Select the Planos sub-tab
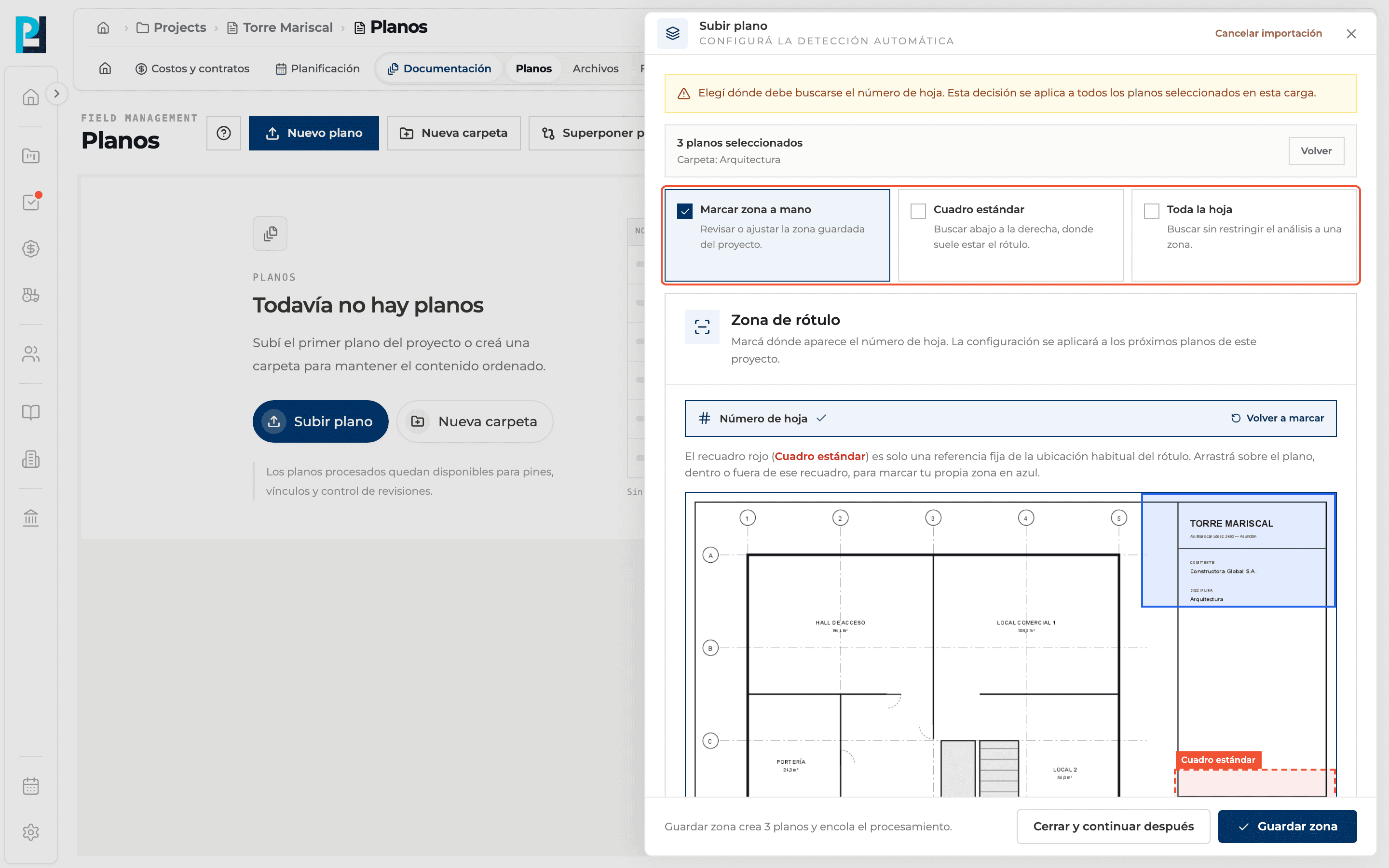Screen dimensions: 1389x868 (533, 69)
